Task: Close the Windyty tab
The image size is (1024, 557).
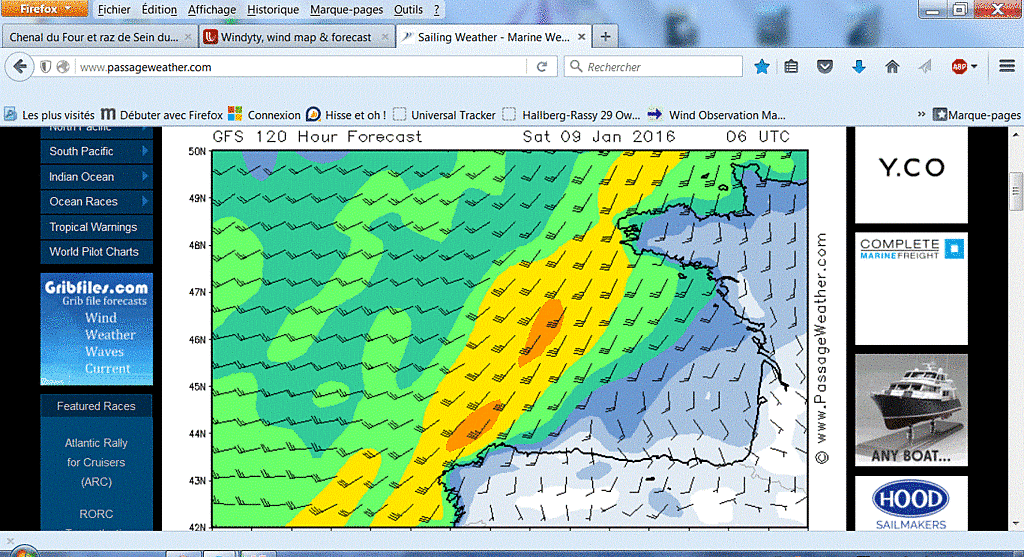Action: tap(385, 37)
